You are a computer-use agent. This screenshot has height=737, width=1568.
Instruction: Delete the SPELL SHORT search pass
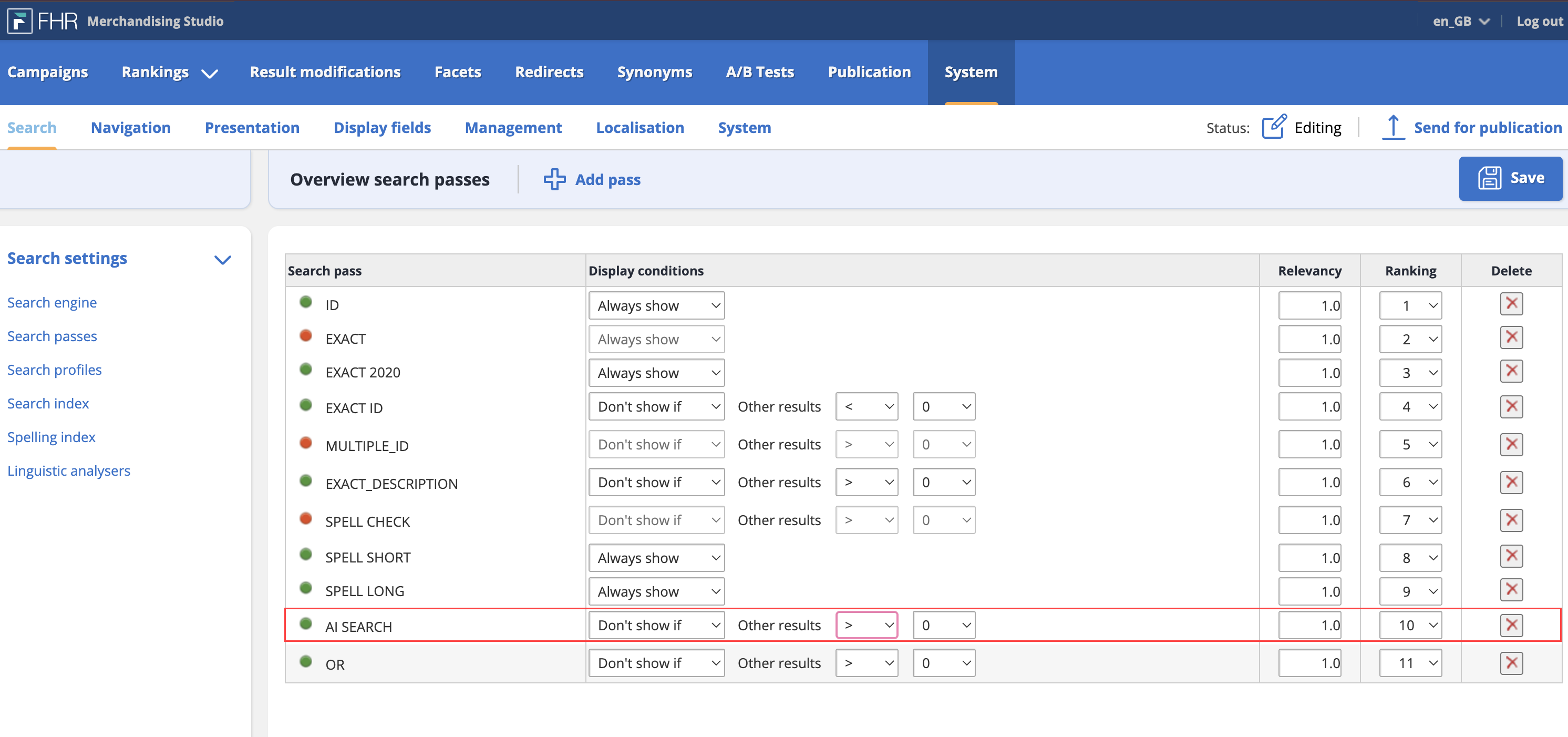tap(1511, 556)
